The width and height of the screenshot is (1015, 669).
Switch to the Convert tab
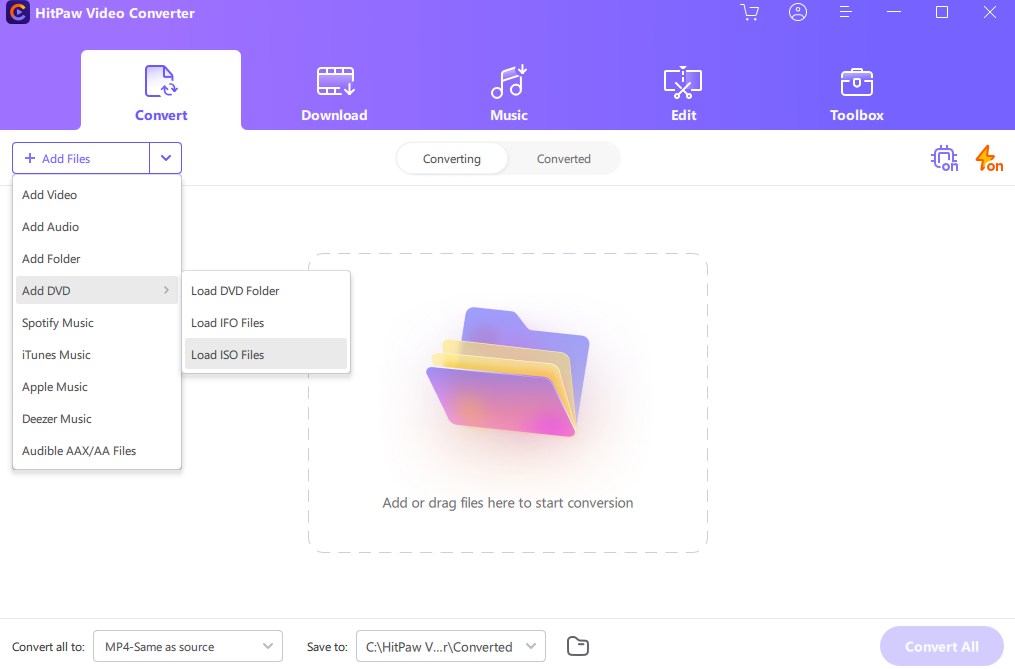click(x=161, y=90)
